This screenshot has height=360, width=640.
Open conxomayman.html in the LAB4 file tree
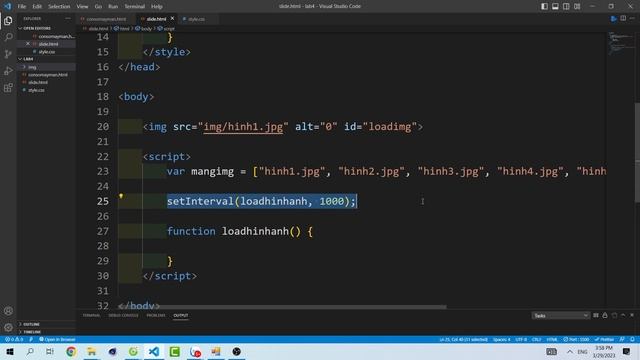(46, 75)
